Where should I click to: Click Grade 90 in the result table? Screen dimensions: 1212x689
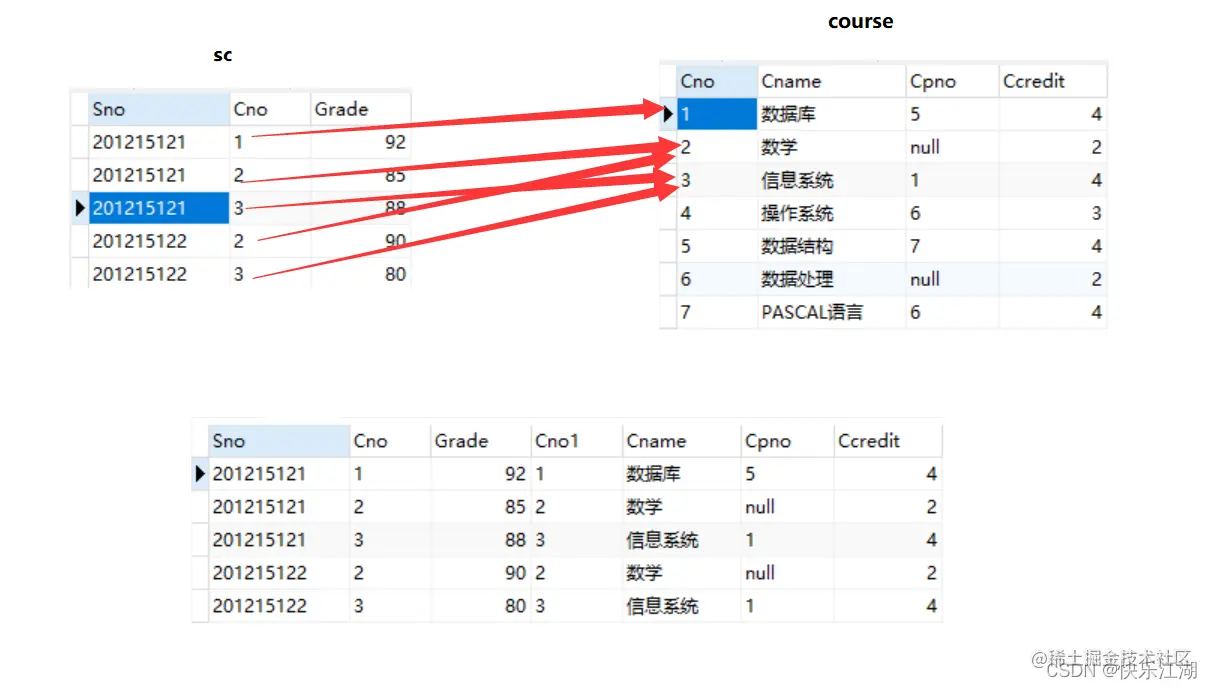click(515, 572)
